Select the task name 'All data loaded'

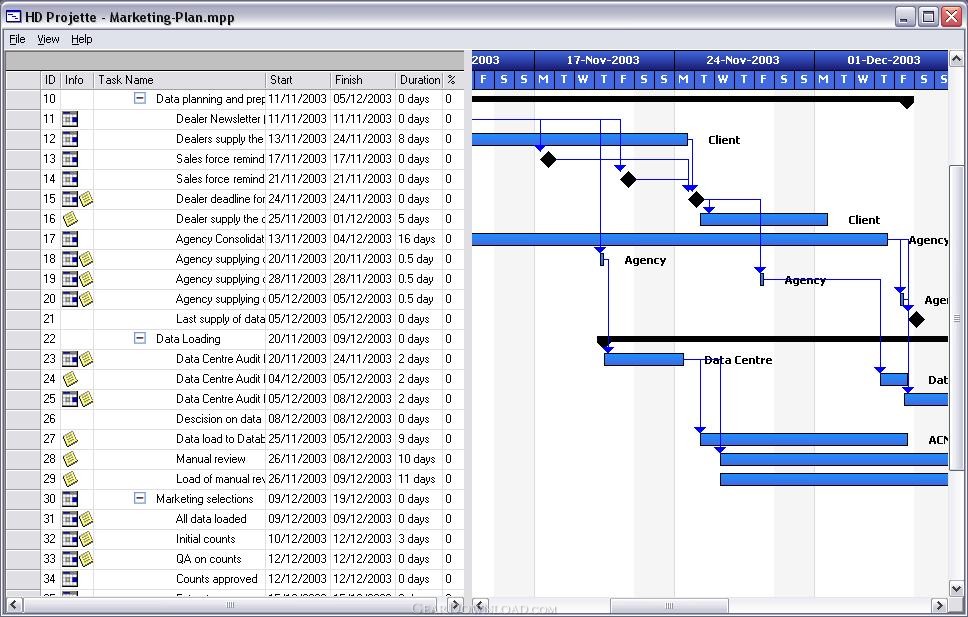click(211, 519)
